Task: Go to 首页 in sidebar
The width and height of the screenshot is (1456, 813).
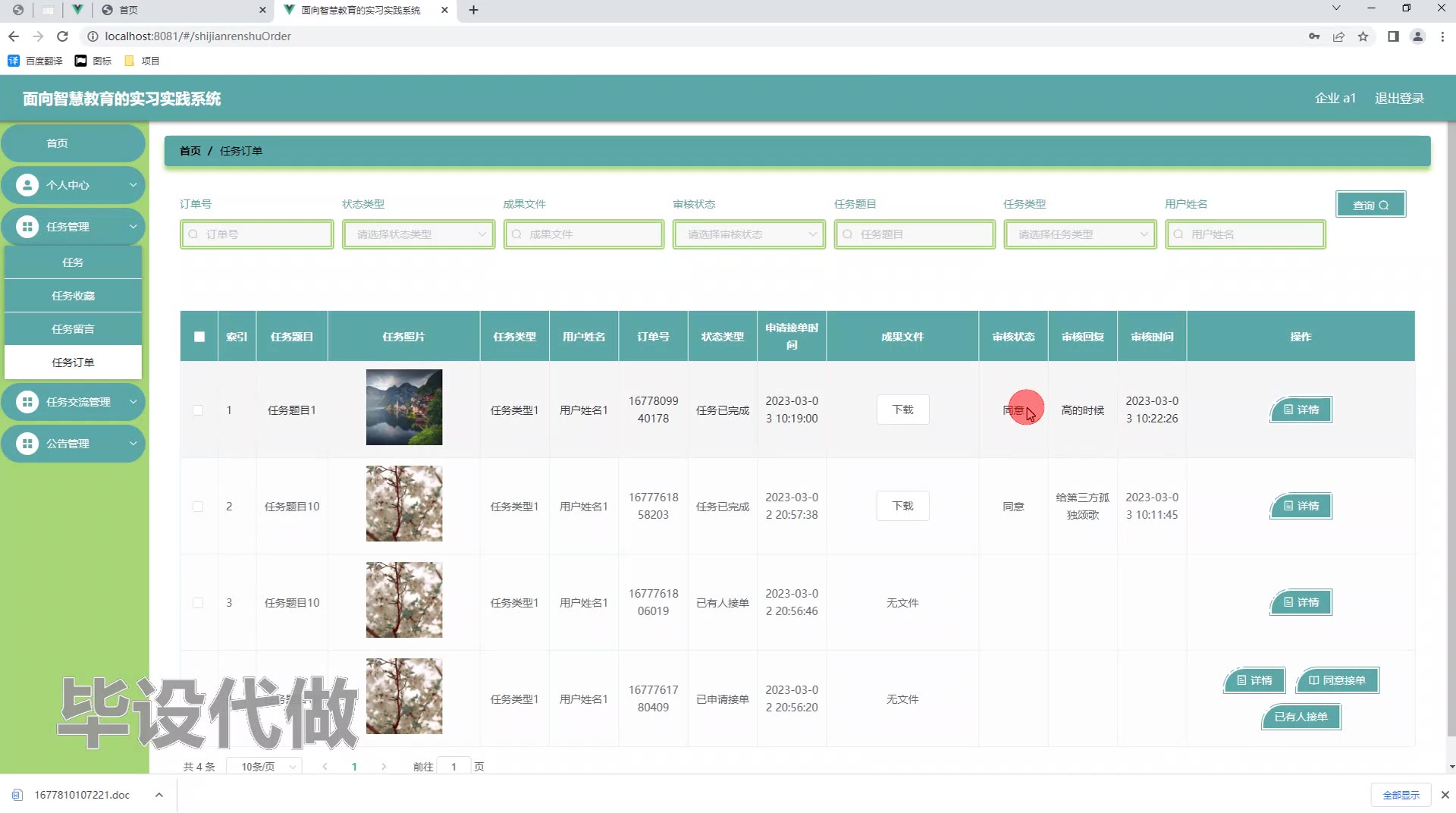Action: (73, 143)
